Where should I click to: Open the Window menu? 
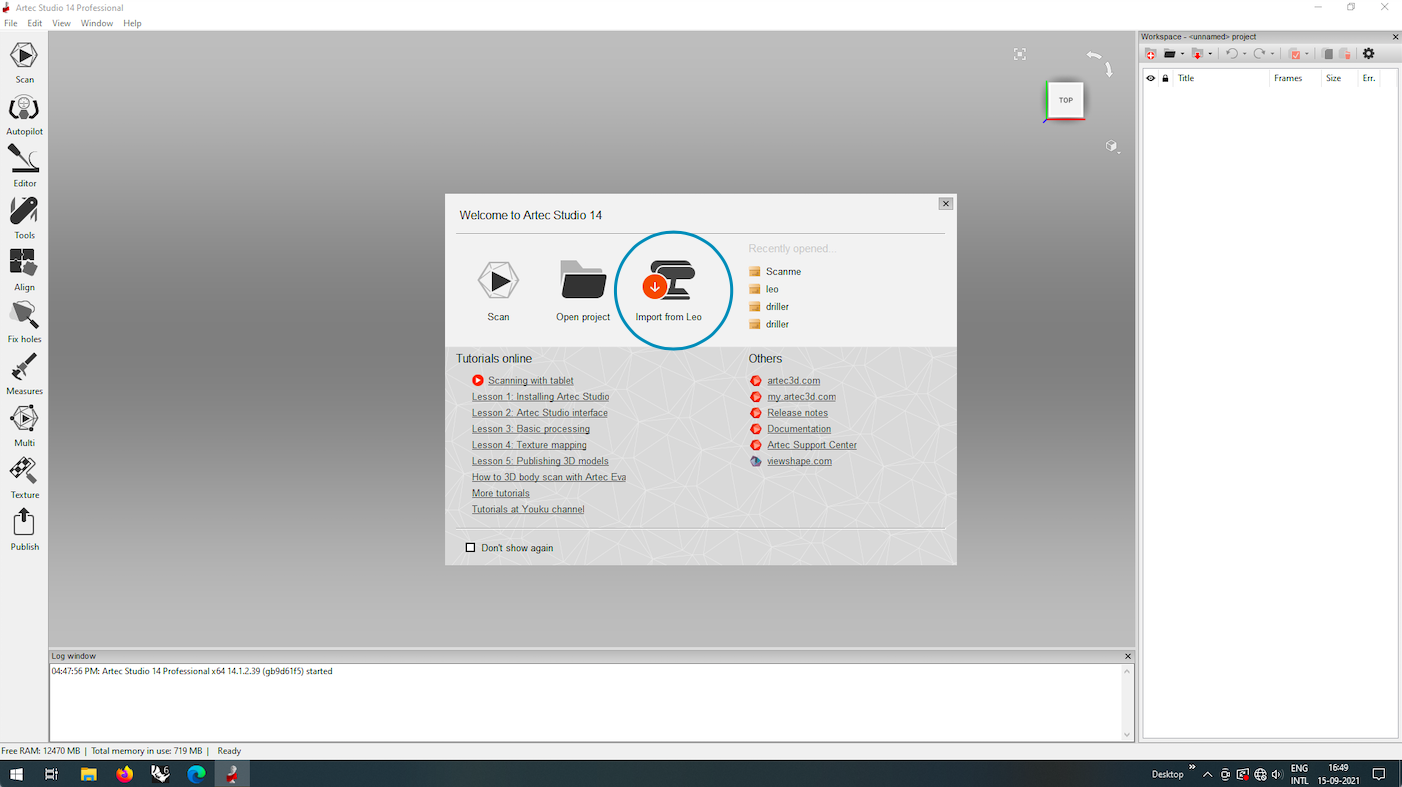(97, 23)
